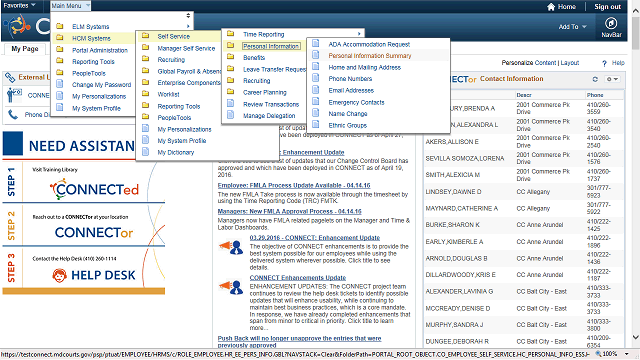Click the HCM Systems folder icon
Screen dimensions: 640x360
60,38
